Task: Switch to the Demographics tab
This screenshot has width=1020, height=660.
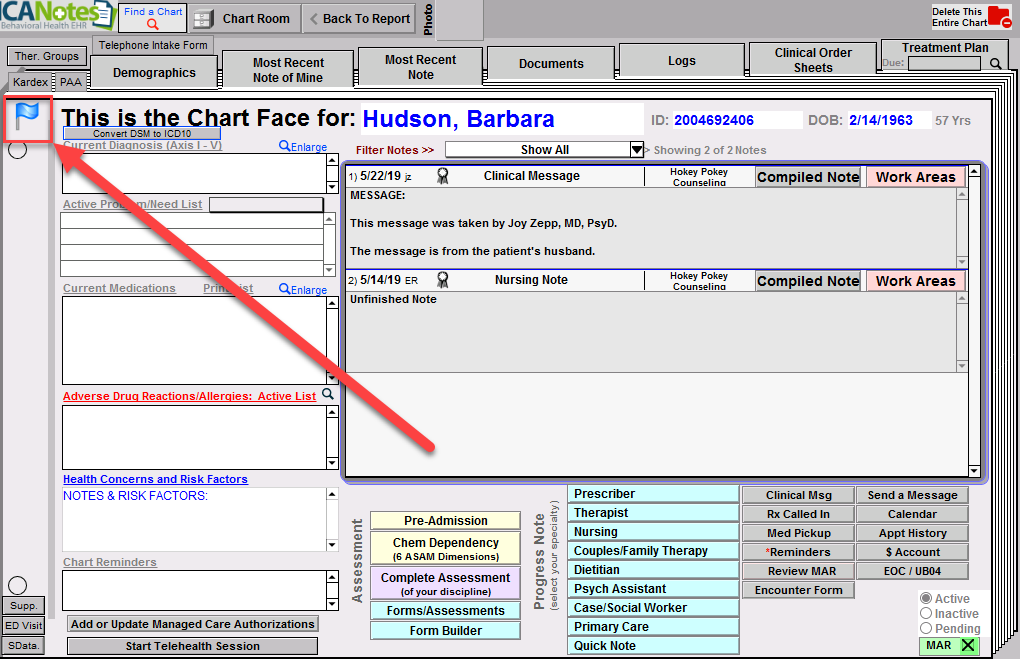Action: [x=154, y=73]
